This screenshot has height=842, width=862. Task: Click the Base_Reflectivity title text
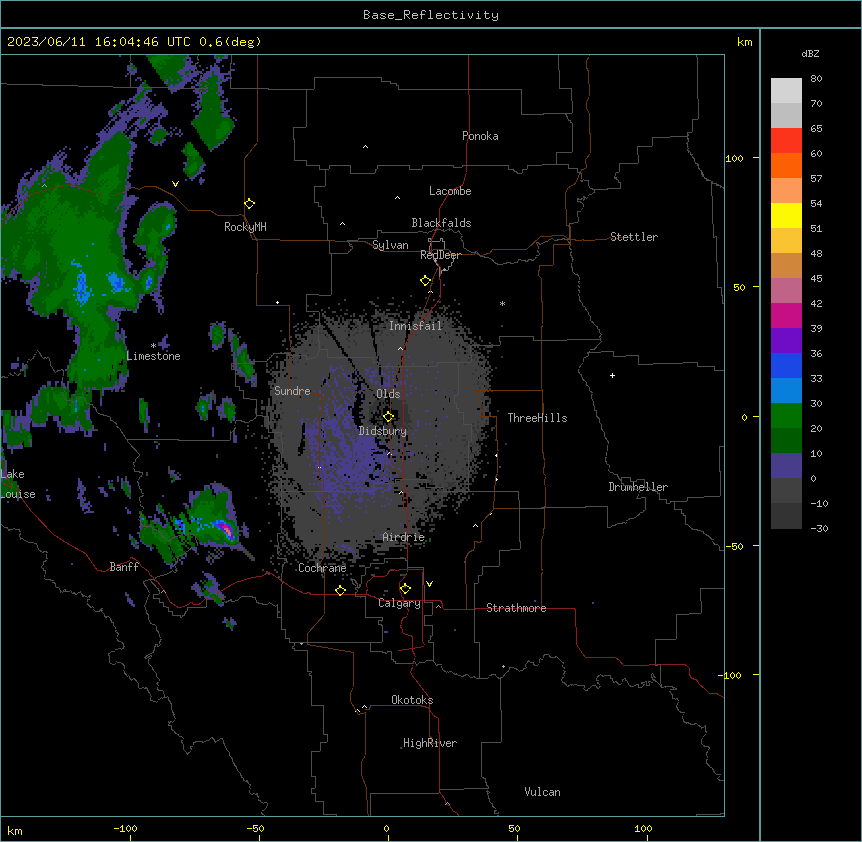pos(431,15)
